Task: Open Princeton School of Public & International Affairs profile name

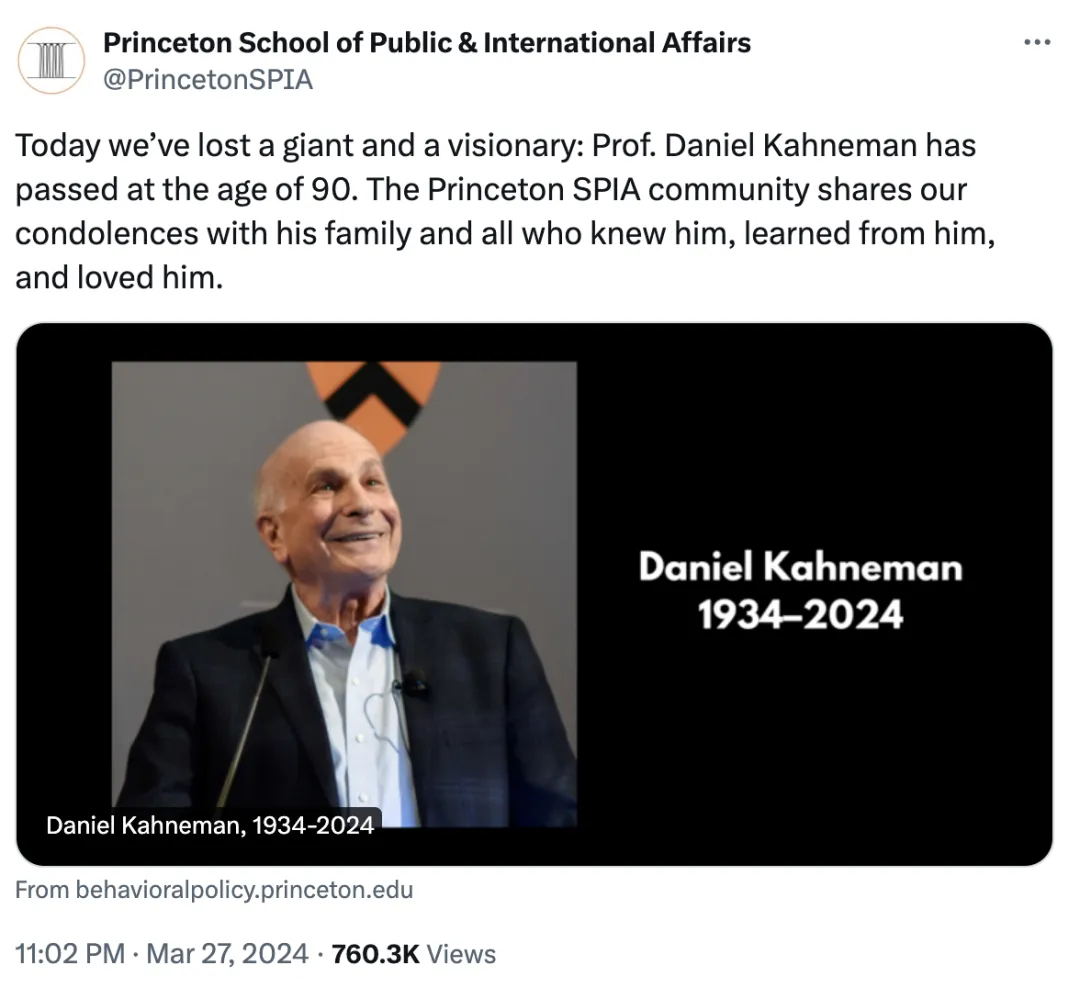Action: [427, 43]
